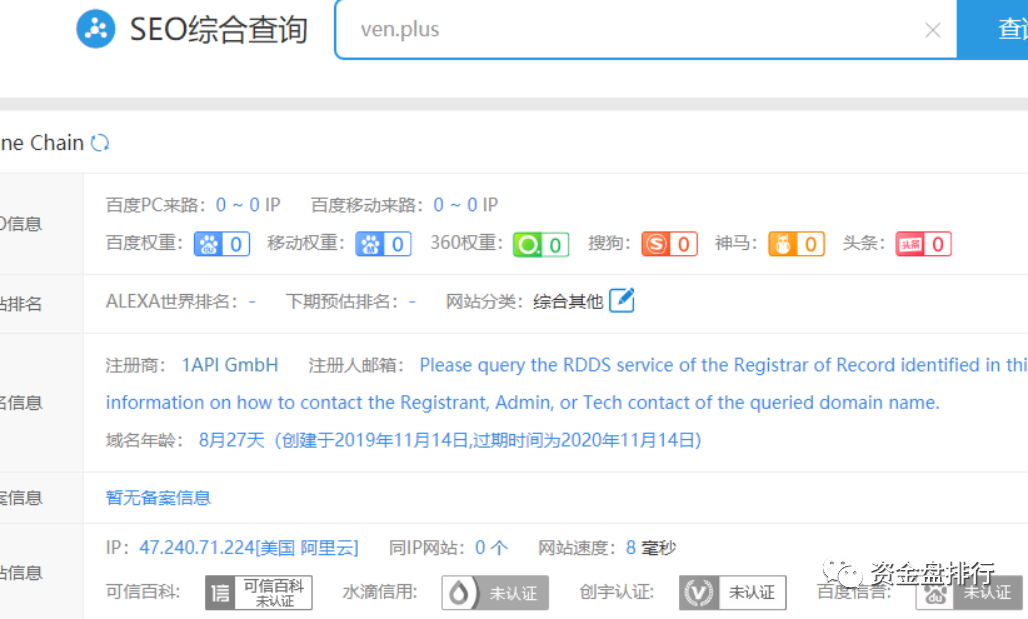Click the 可信百科 未认证 badge
The image size is (1028, 619).
coord(259,593)
